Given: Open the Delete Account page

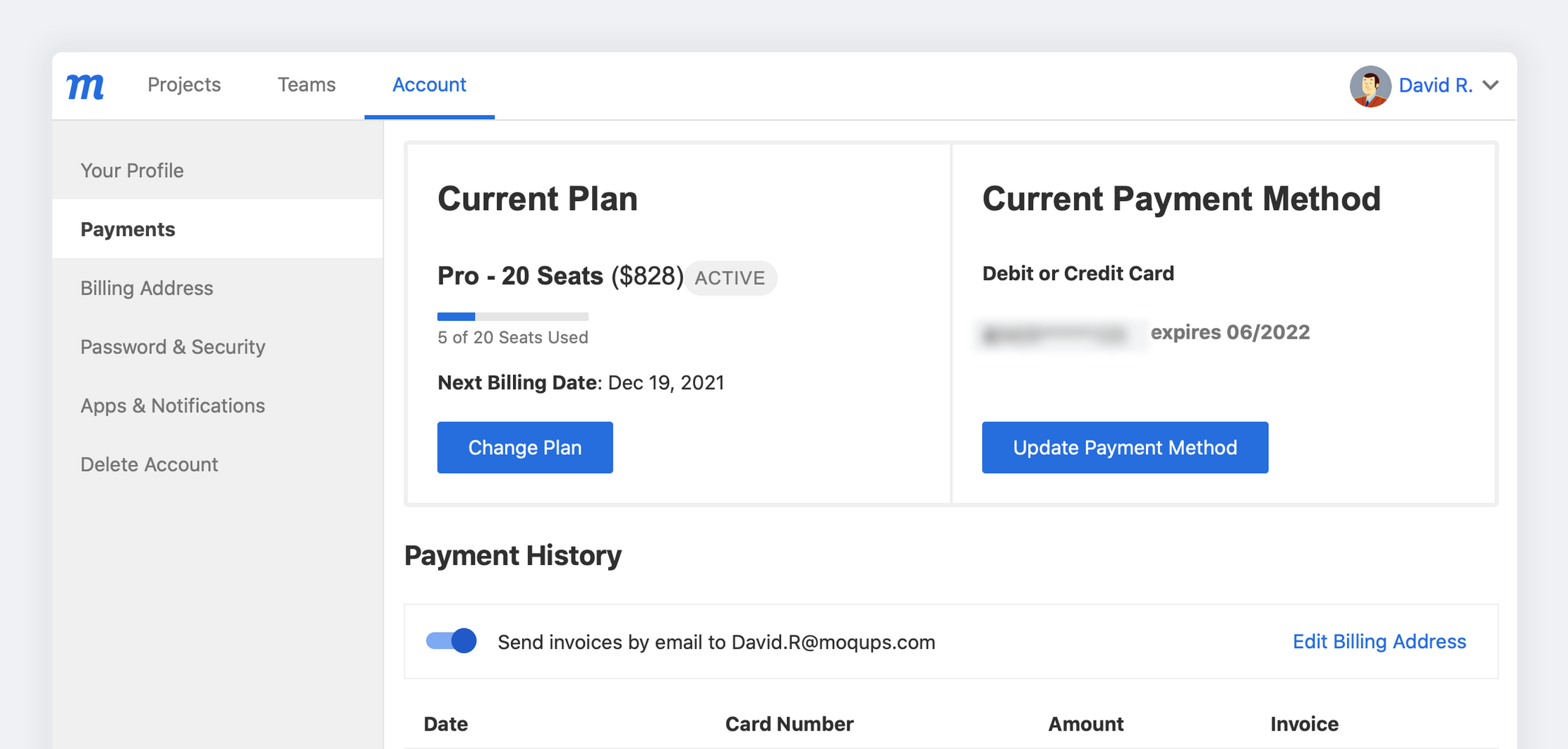Looking at the screenshot, I should 149,464.
